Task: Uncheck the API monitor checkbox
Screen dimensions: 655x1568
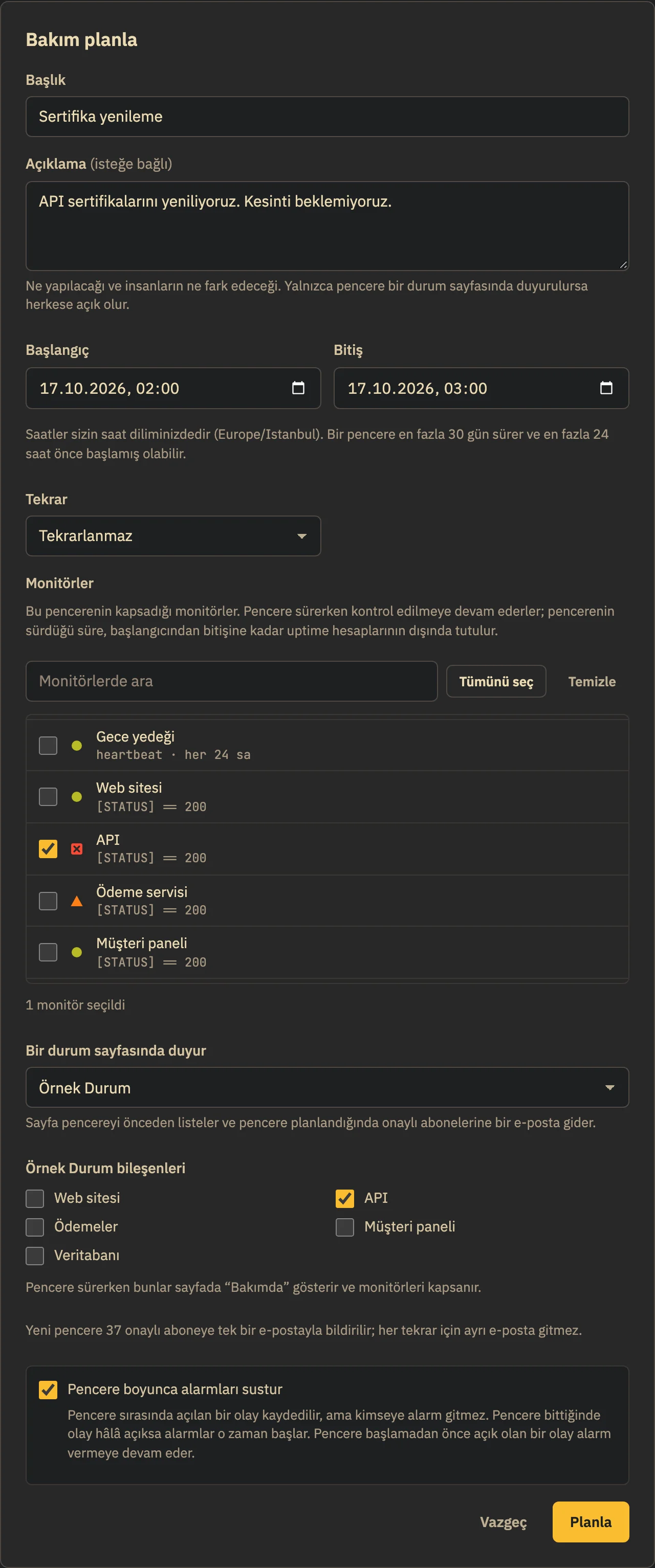Action: (48, 848)
